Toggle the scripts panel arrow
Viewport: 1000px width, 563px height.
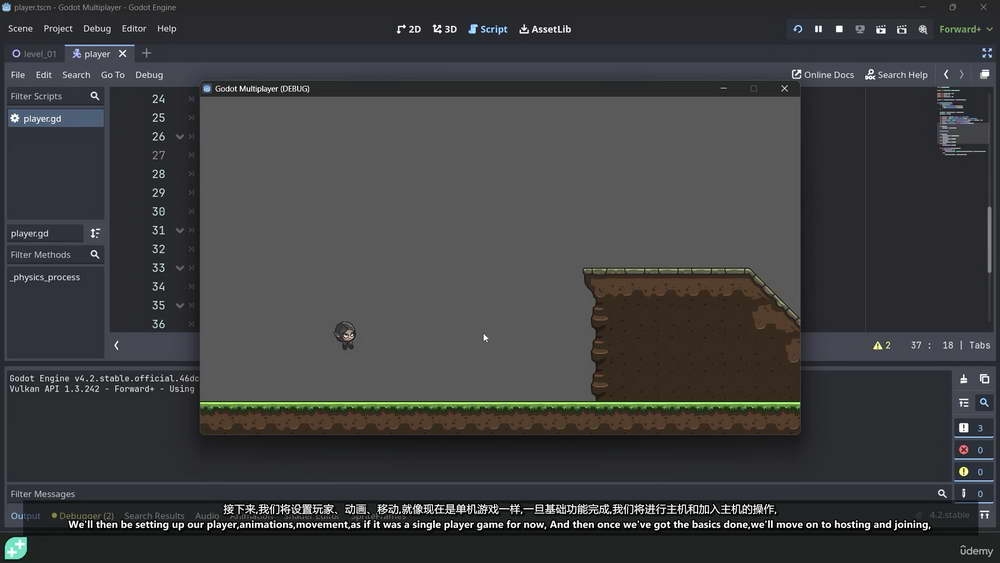click(117, 346)
